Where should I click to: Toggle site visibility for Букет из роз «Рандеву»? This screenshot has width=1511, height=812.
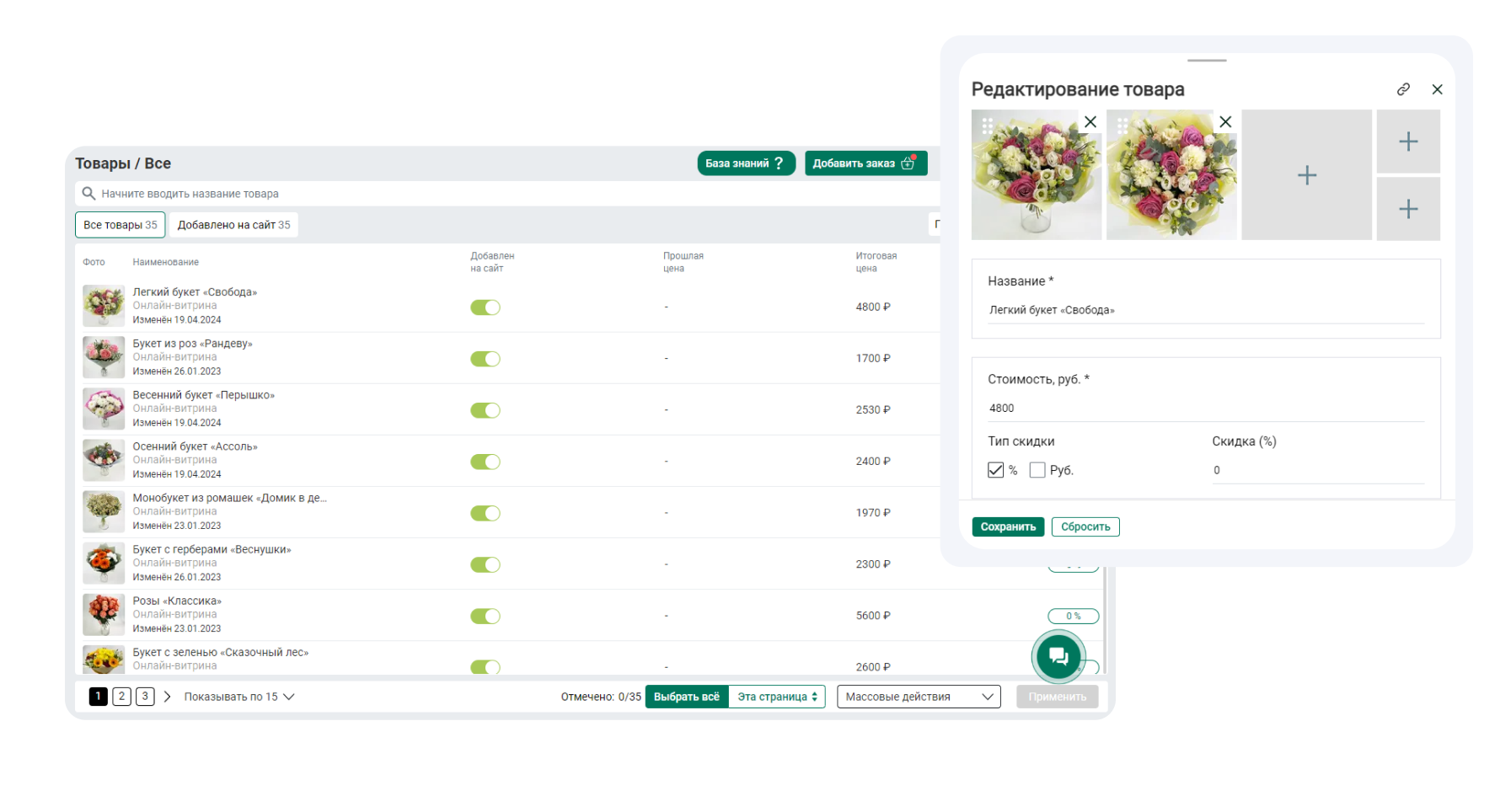[485, 359]
